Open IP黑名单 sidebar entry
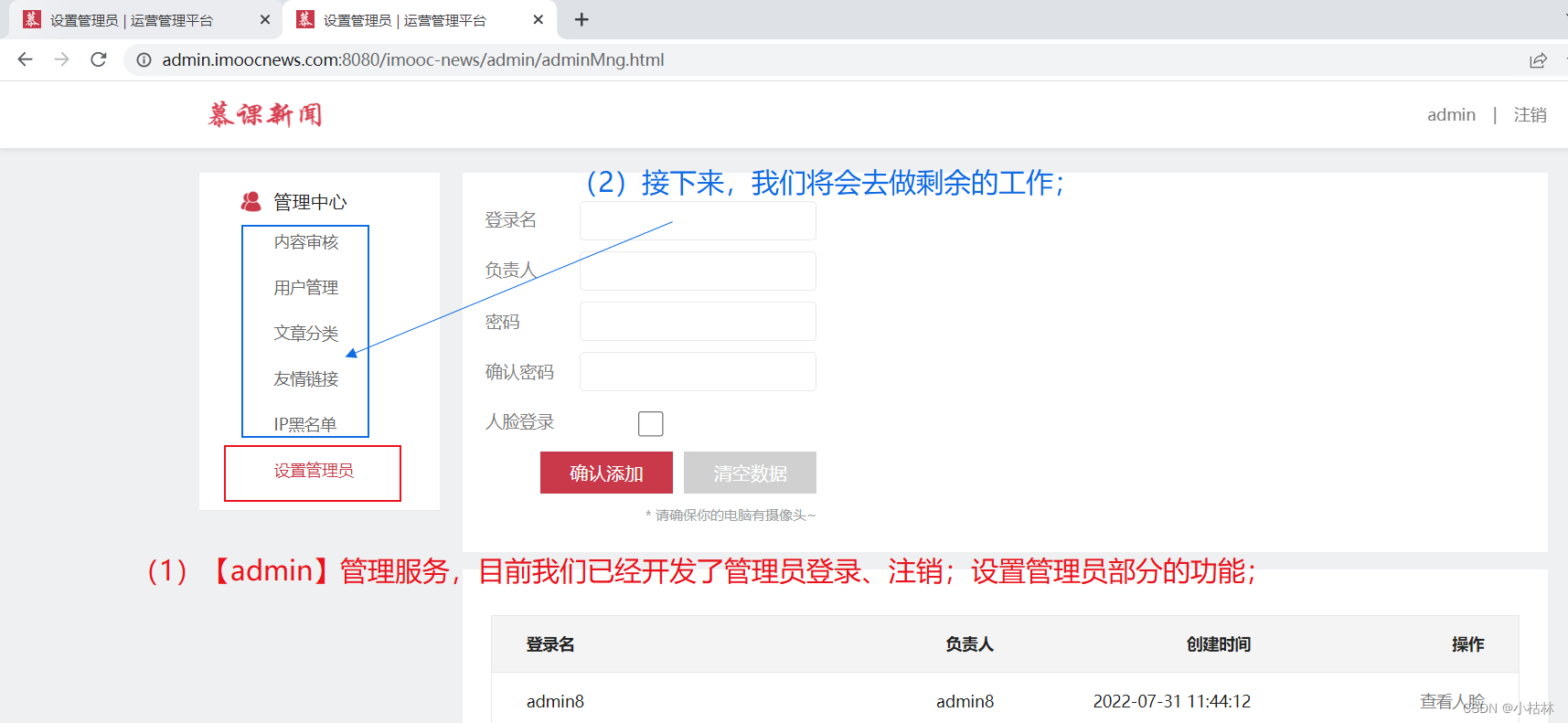 pyautogui.click(x=305, y=425)
